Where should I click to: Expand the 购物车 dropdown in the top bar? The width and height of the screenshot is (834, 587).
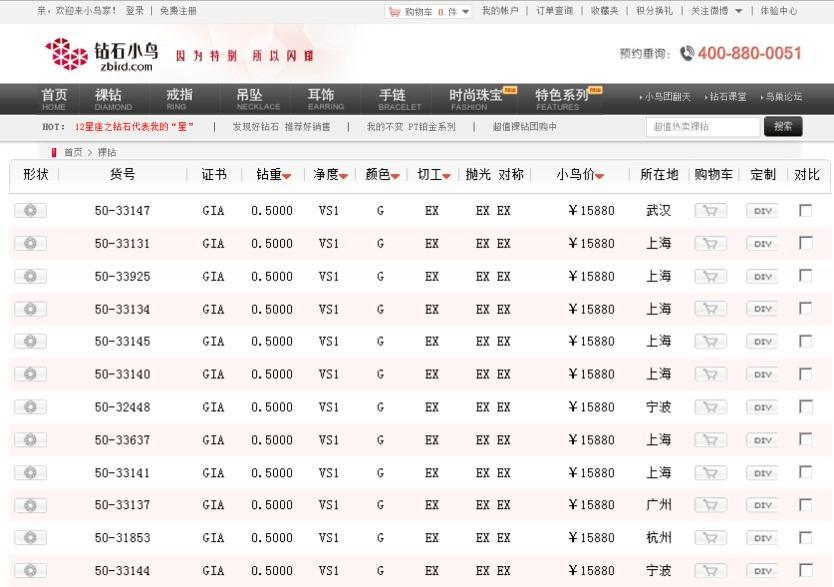[466, 12]
